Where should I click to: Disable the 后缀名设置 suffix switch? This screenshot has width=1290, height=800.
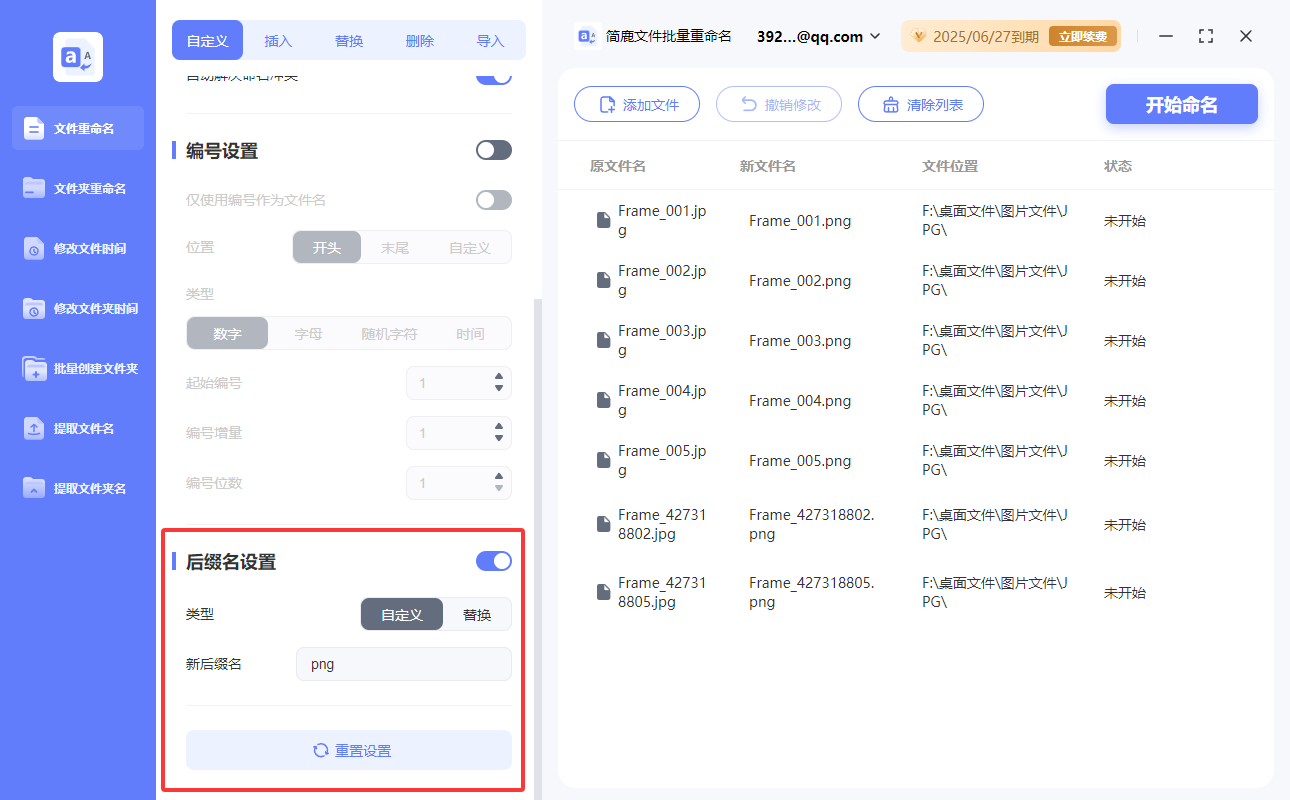[493, 561]
